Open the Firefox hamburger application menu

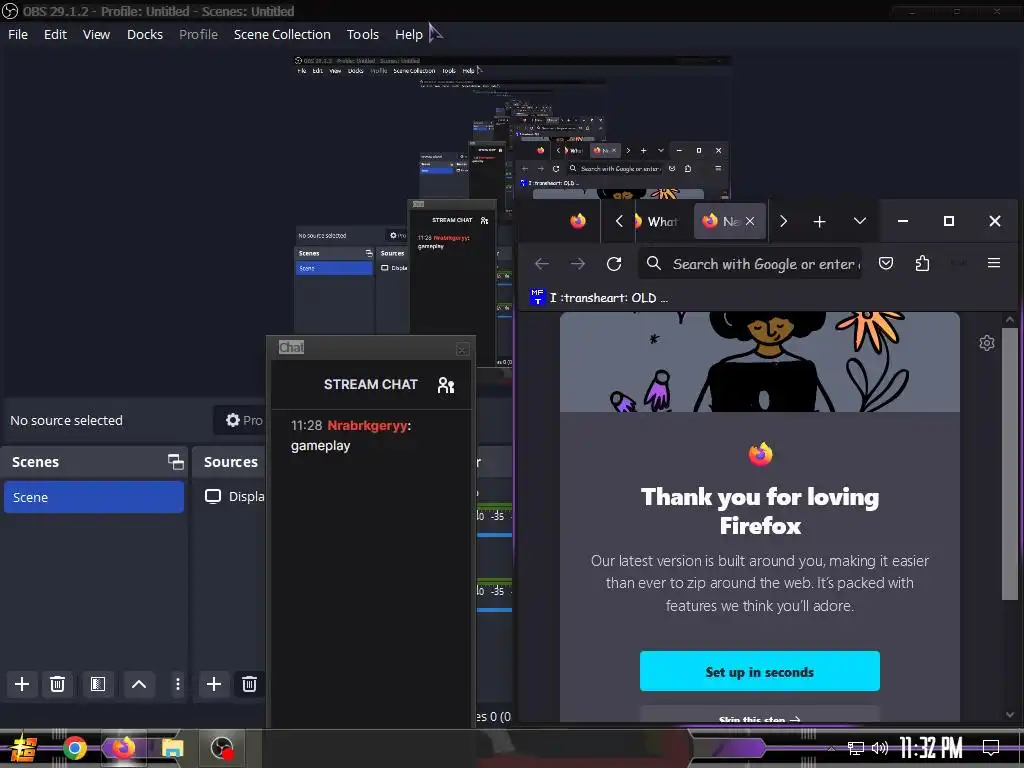[x=994, y=263]
